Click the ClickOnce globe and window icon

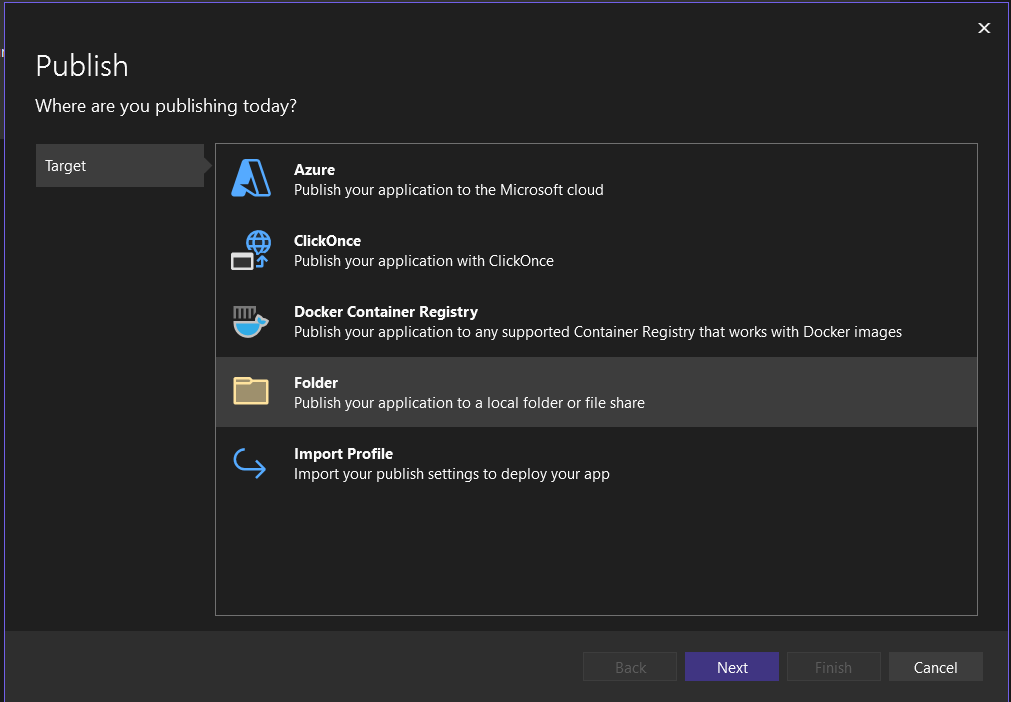[251, 250]
